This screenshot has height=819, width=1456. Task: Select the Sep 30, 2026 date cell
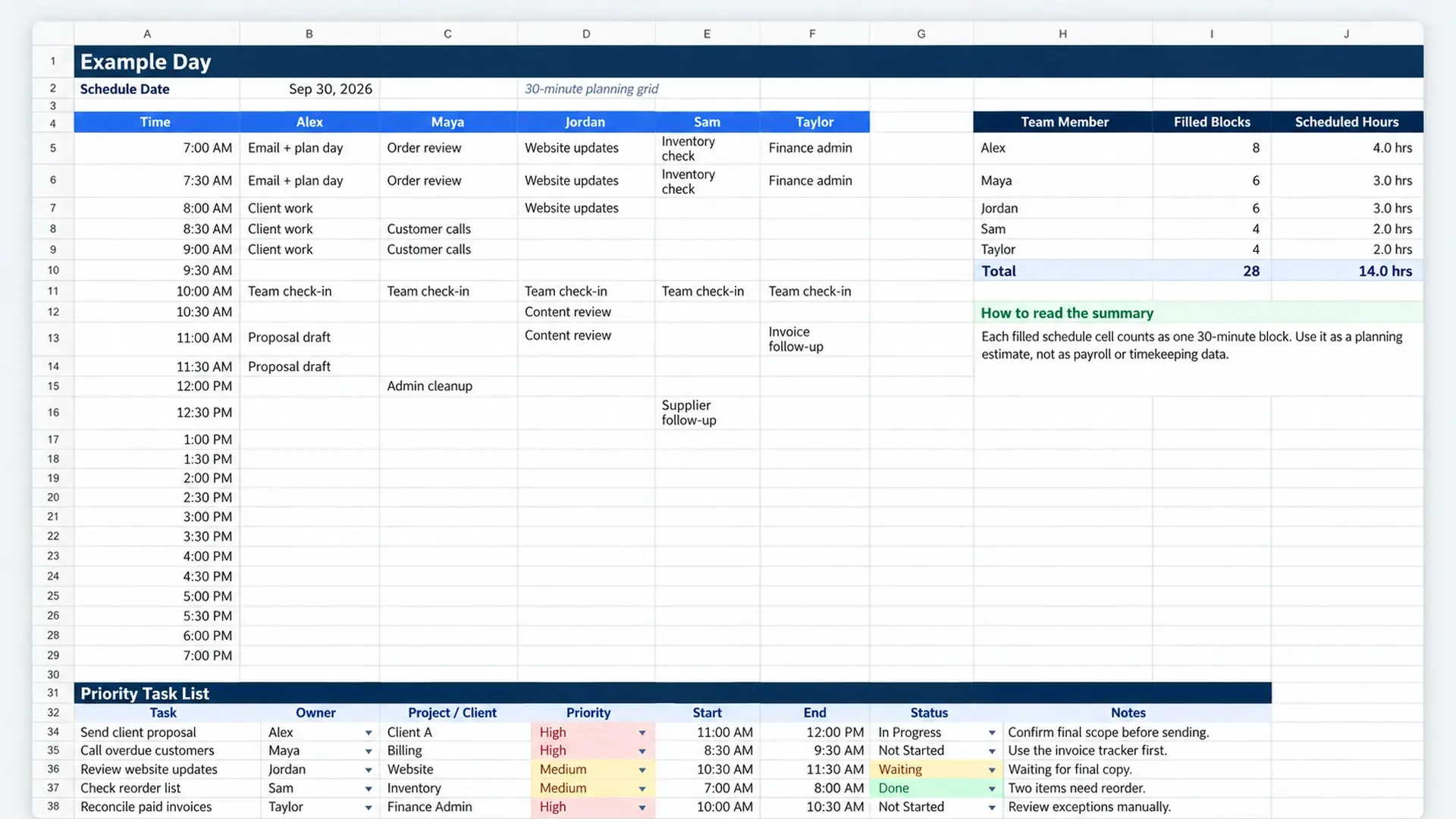[x=309, y=89]
